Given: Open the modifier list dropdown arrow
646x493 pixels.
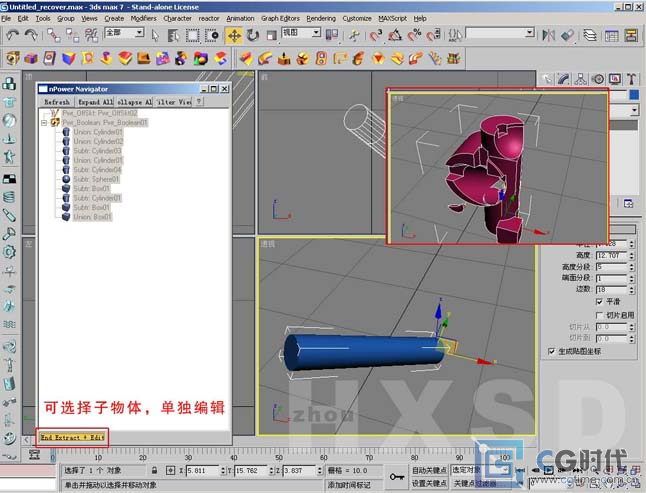Looking at the screenshot, I should pos(634,110).
